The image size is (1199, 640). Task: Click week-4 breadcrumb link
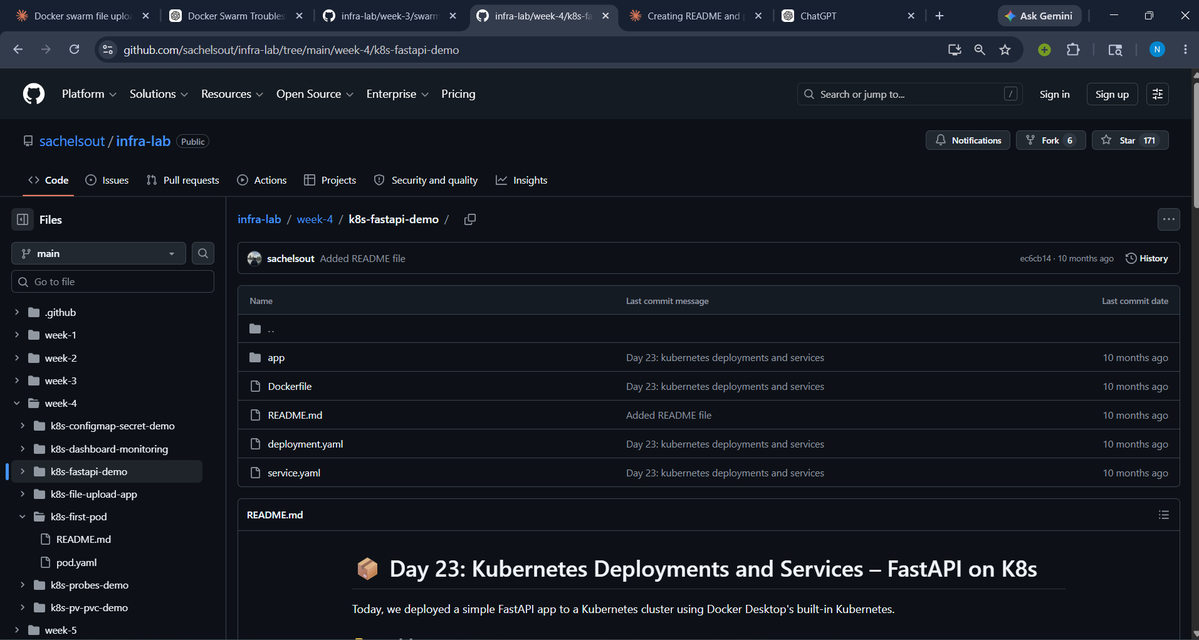[x=315, y=219]
